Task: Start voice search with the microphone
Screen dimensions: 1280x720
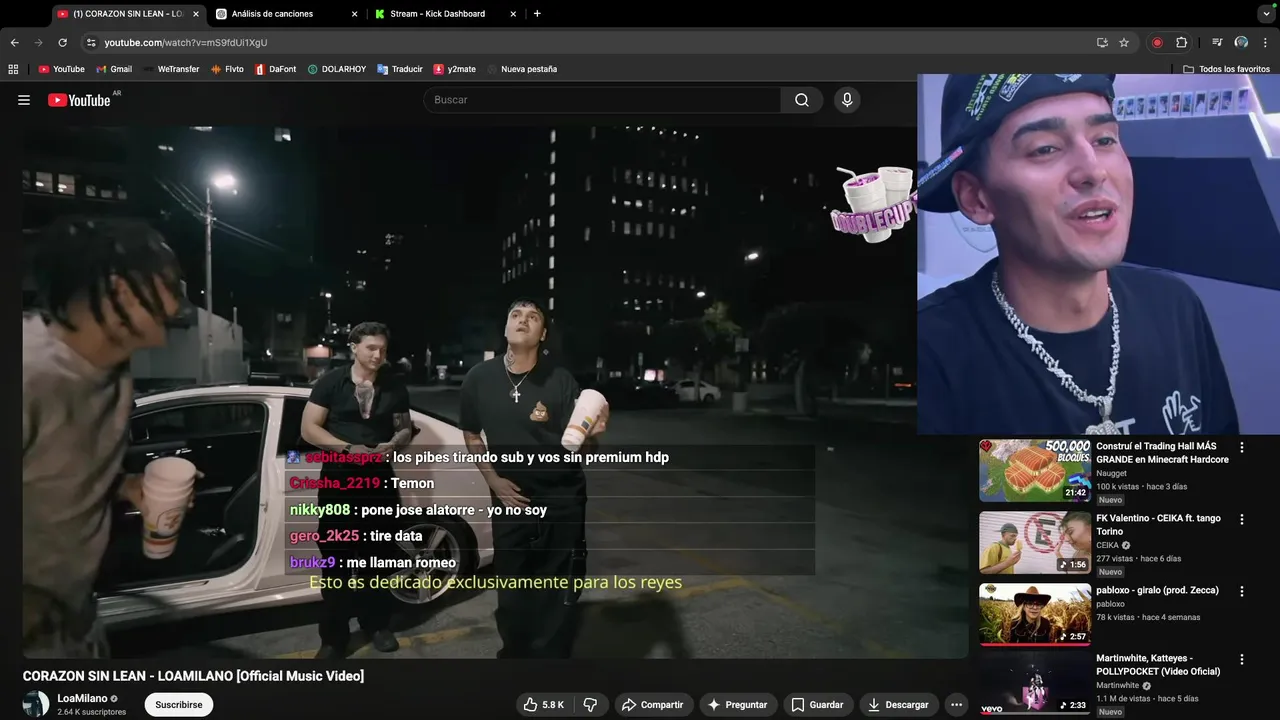Action: (847, 100)
